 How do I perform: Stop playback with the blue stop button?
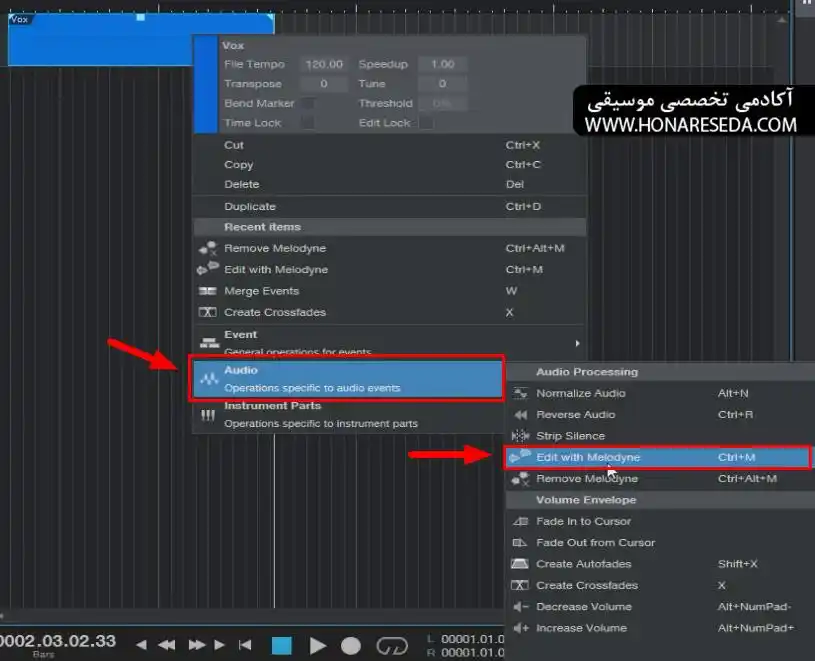(x=282, y=645)
